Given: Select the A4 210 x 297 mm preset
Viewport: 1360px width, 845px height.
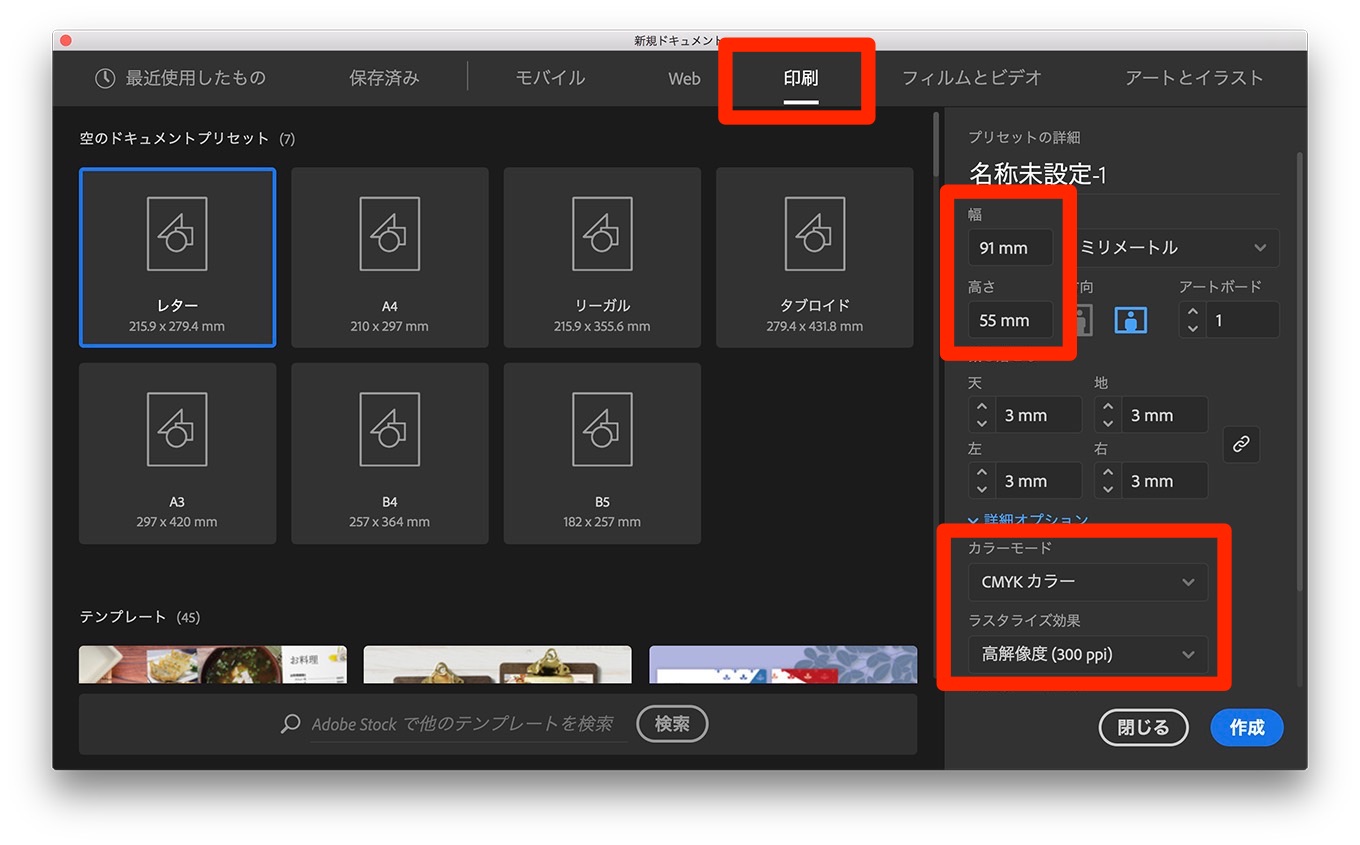Looking at the screenshot, I should pyautogui.click(x=389, y=257).
